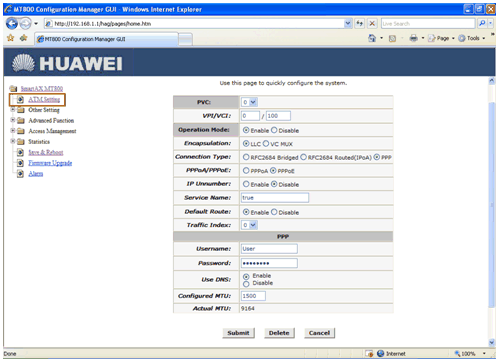Image resolution: width=501 pixels, height=362 pixels.
Task: Open the SmartAX MT800 link
Action: 42,88
